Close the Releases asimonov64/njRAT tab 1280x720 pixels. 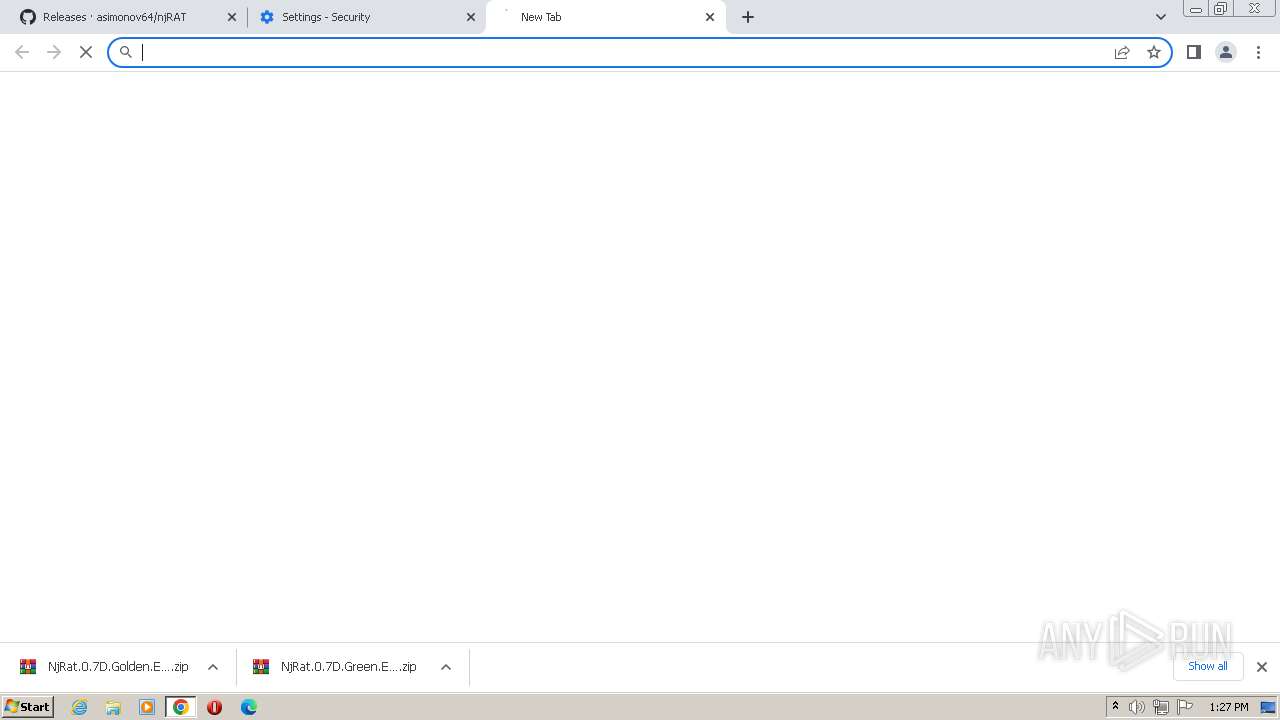232,17
